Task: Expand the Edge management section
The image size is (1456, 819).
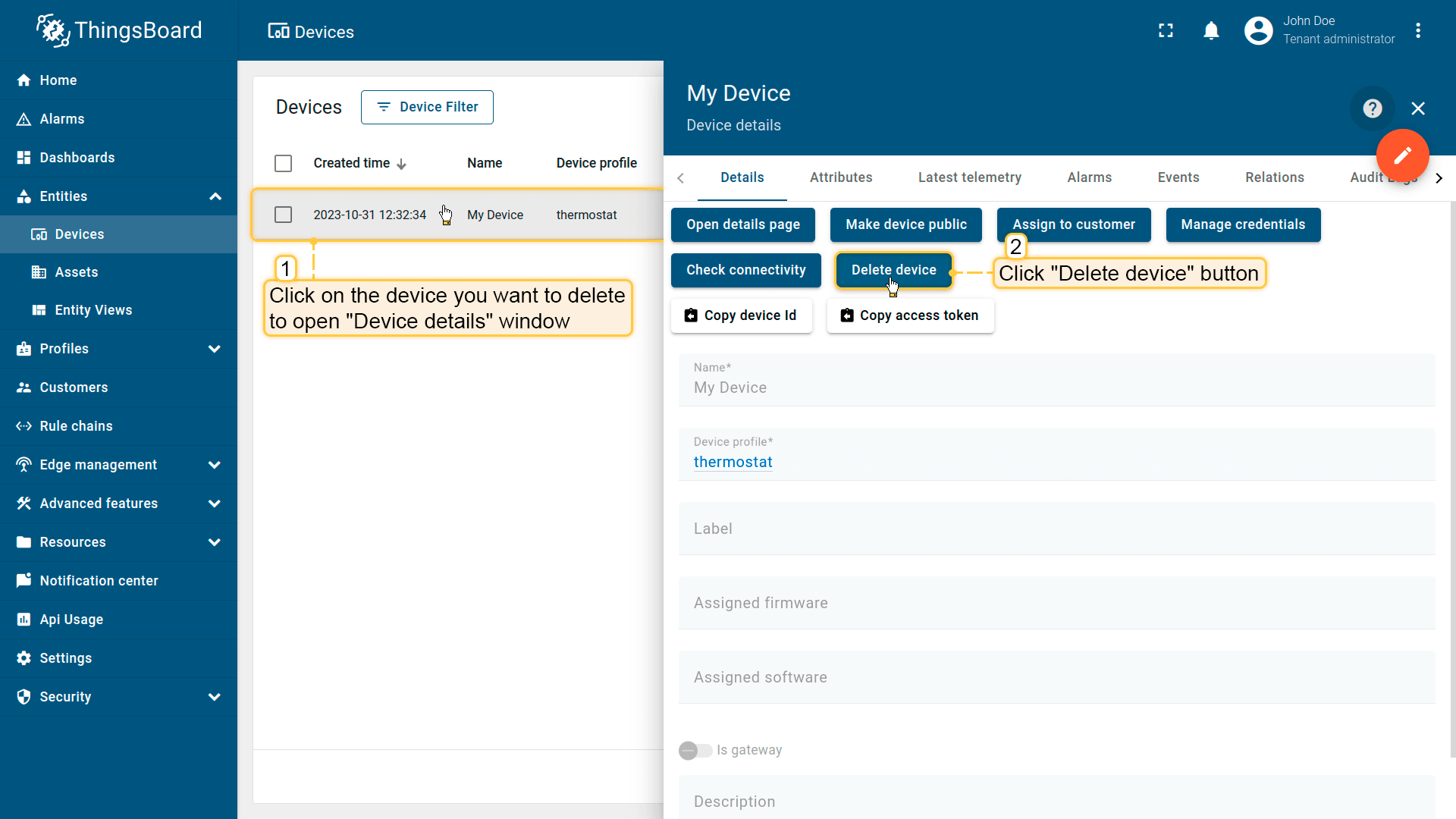Action: [215, 465]
